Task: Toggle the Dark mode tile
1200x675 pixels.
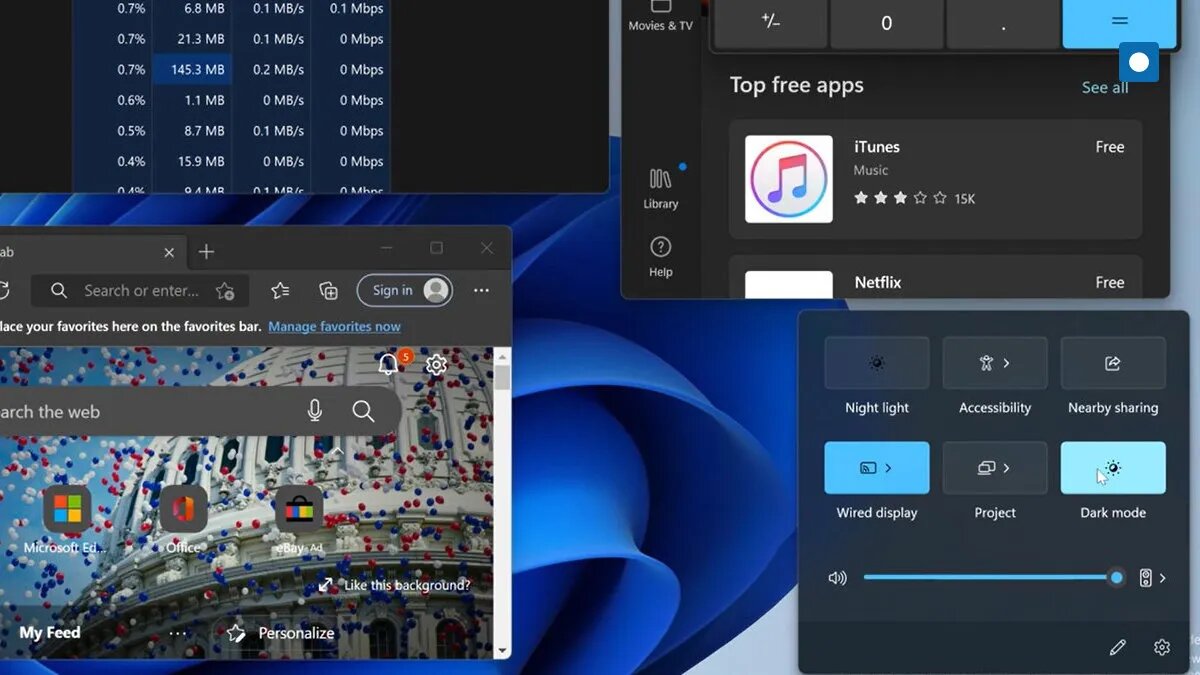Action: [1113, 468]
